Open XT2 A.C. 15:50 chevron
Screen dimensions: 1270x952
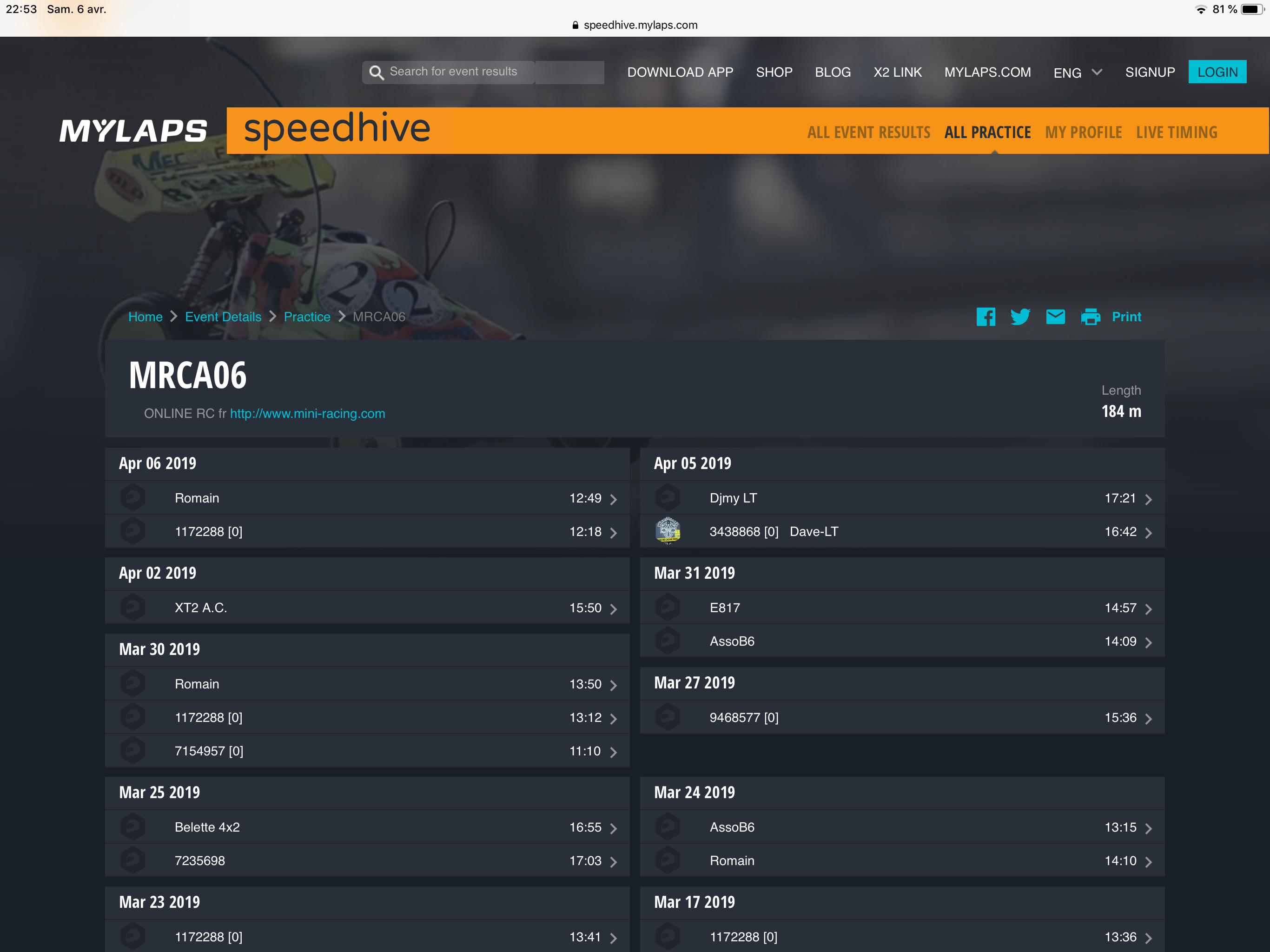613,608
